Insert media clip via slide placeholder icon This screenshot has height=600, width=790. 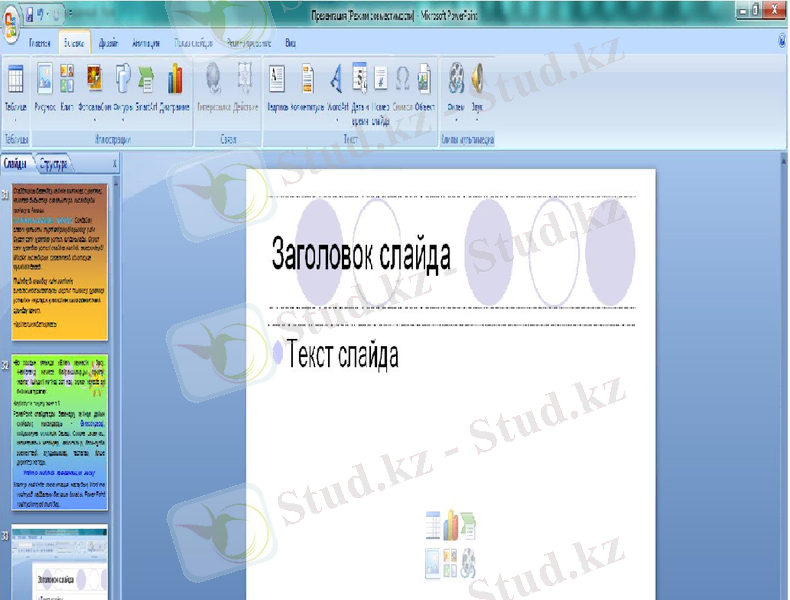tap(468, 563)
